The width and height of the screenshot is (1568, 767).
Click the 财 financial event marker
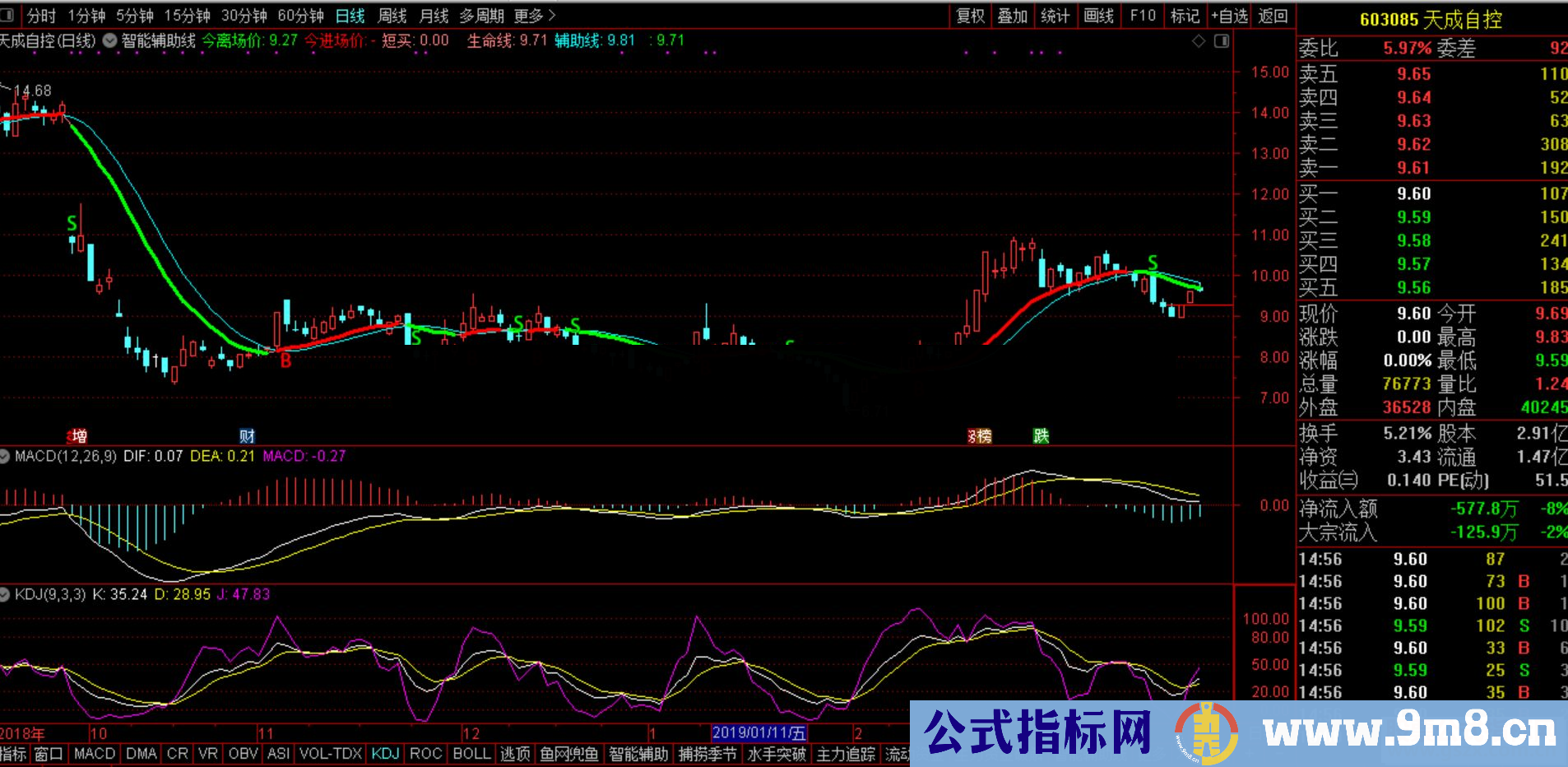247,436
